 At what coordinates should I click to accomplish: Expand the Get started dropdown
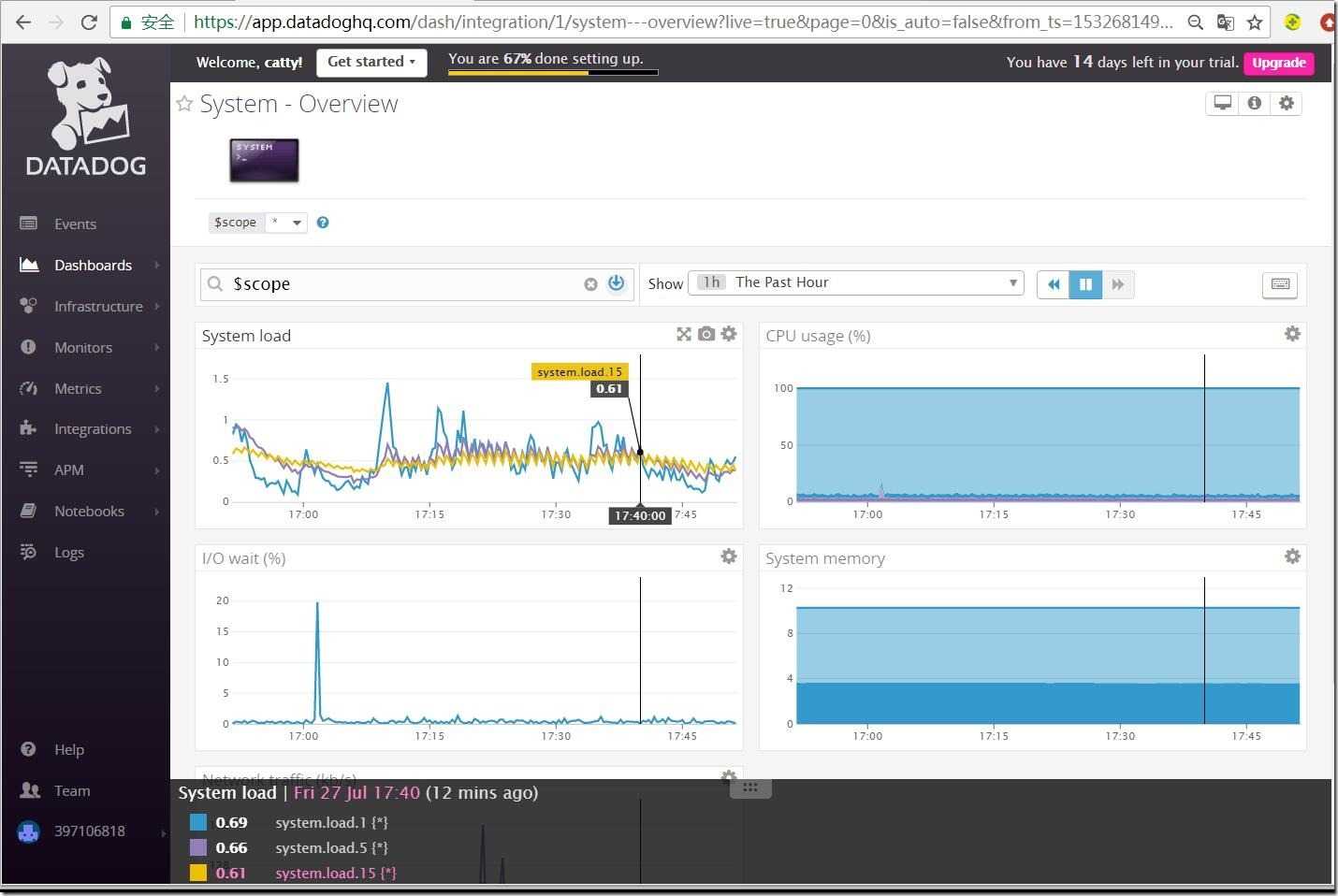[x=371, y=62]
